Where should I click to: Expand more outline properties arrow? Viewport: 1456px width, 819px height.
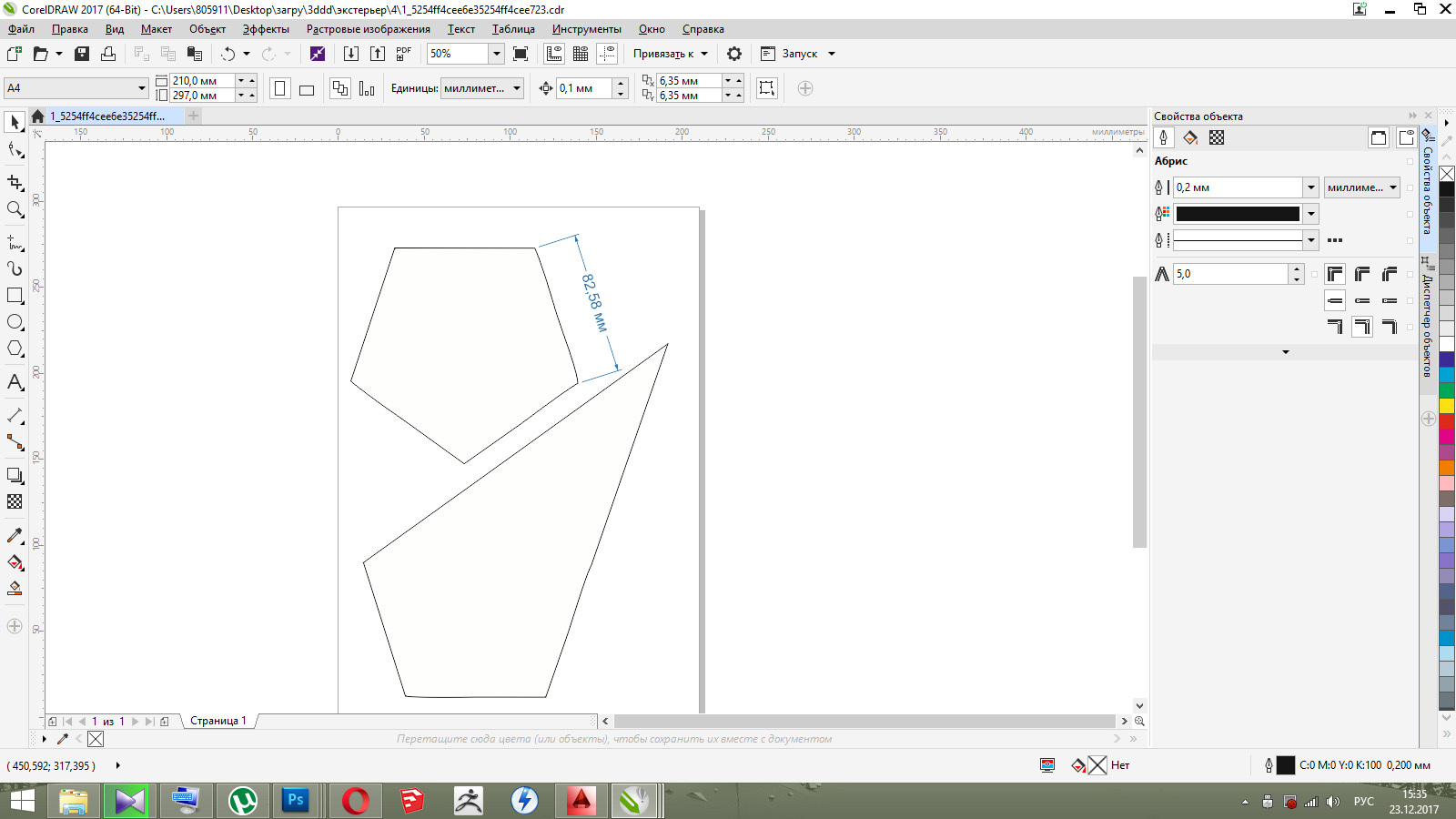click(1285, 352)
